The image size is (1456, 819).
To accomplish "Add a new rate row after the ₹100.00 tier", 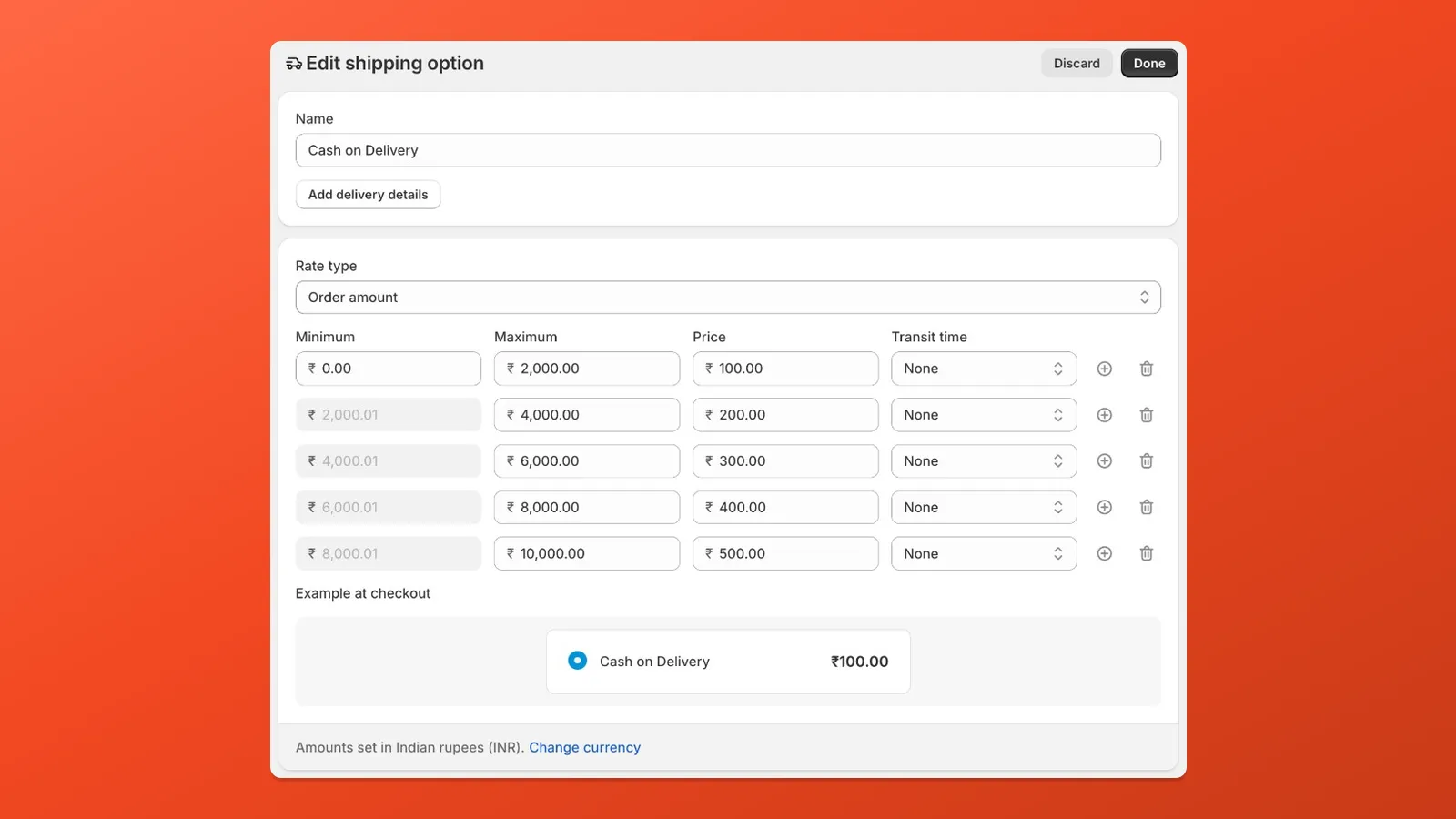I will [1104, 369].
